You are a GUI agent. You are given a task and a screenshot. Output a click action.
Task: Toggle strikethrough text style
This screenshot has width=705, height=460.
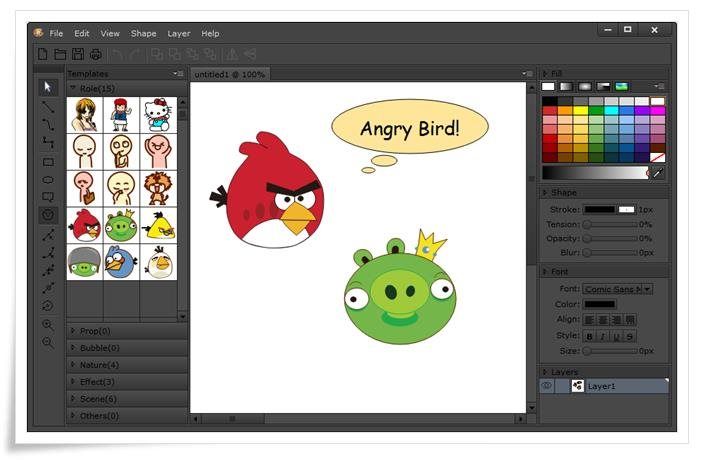630,336
